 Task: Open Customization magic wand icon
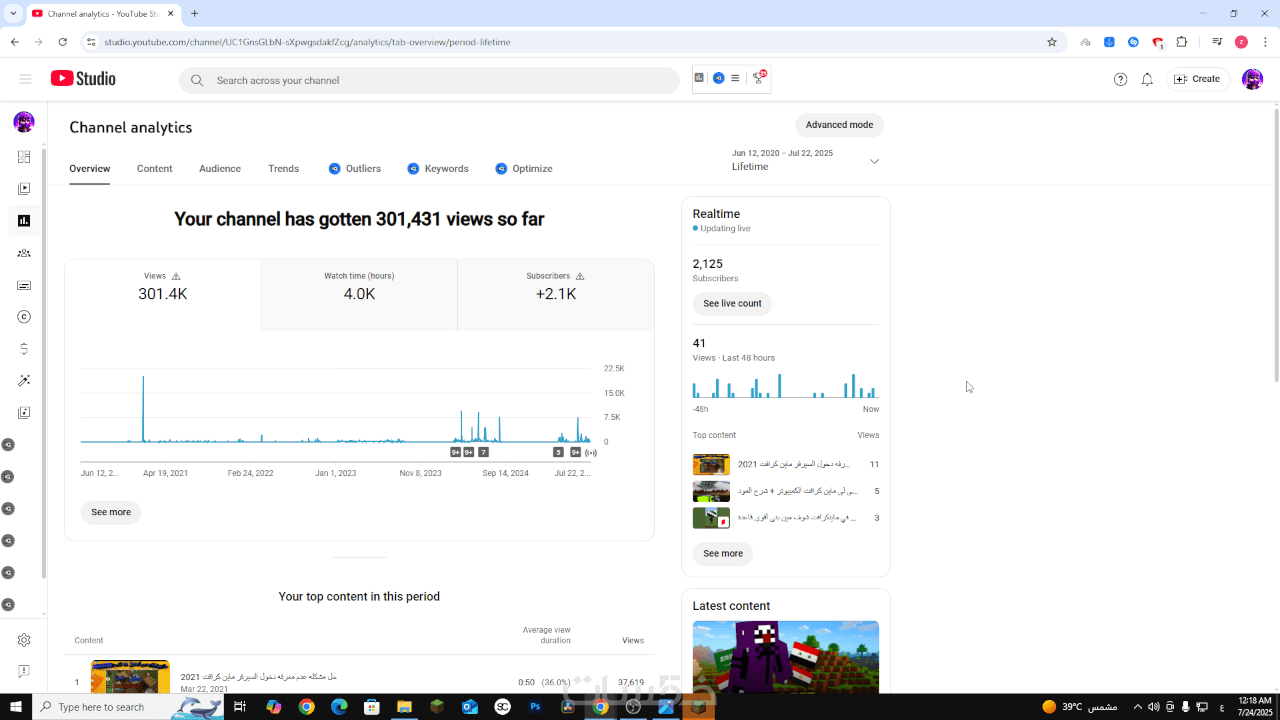24,381
